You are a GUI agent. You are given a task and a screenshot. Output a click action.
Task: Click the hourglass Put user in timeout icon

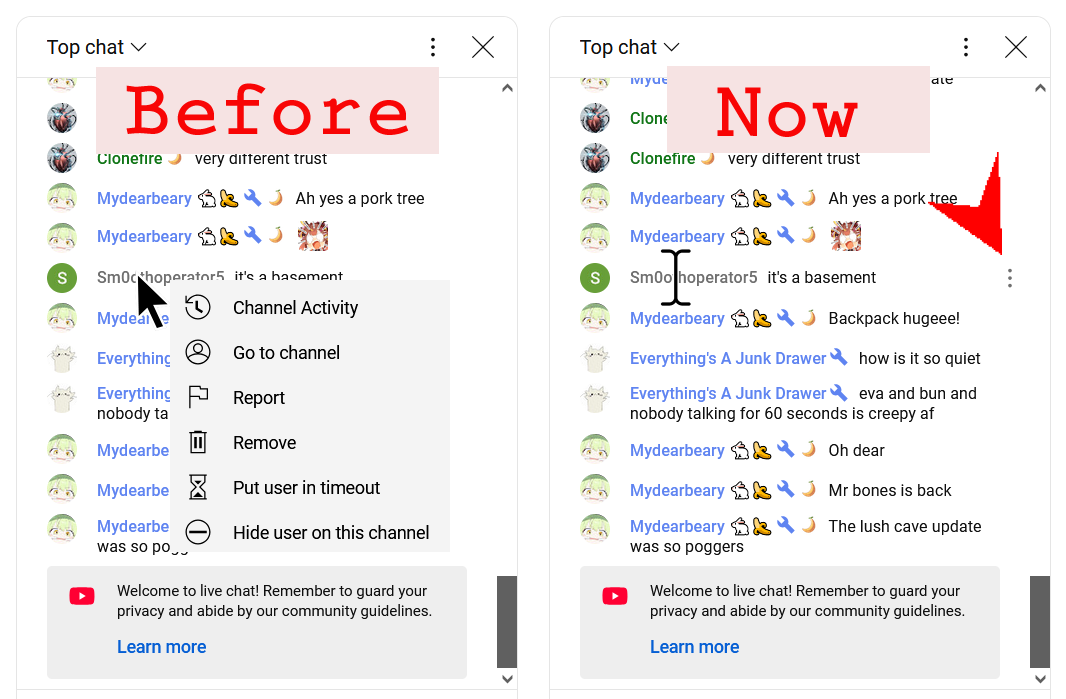[198, 488]
